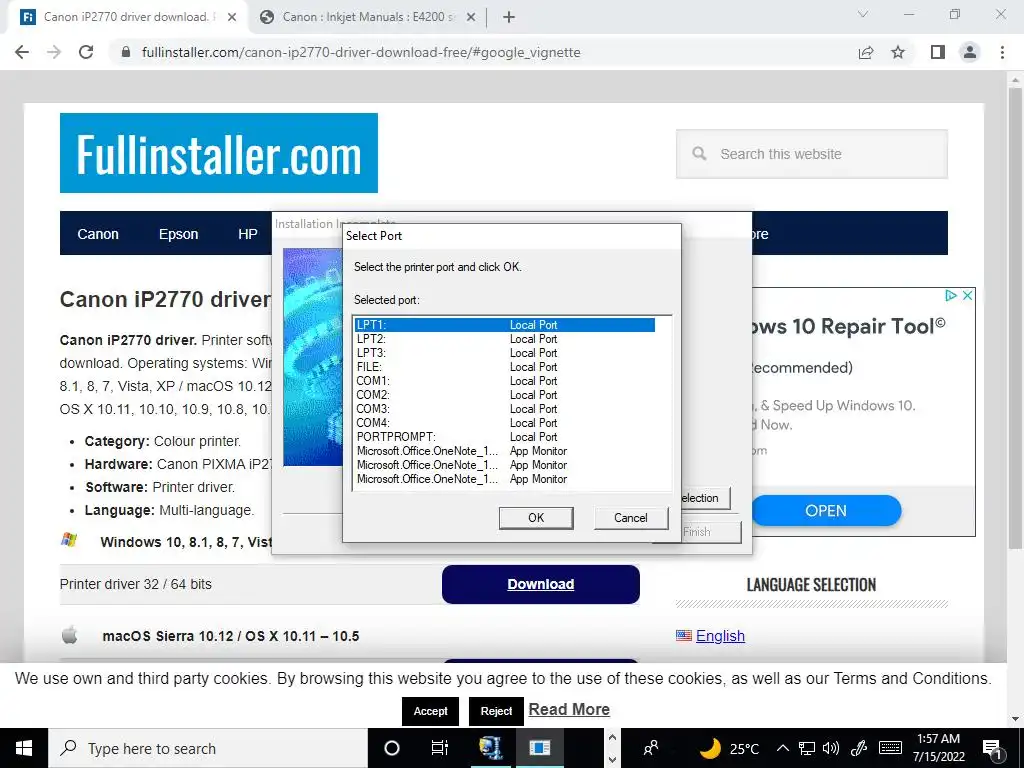Close the ad with the X icon
This screenshot has width=1024, height=768.
(968, 296)
